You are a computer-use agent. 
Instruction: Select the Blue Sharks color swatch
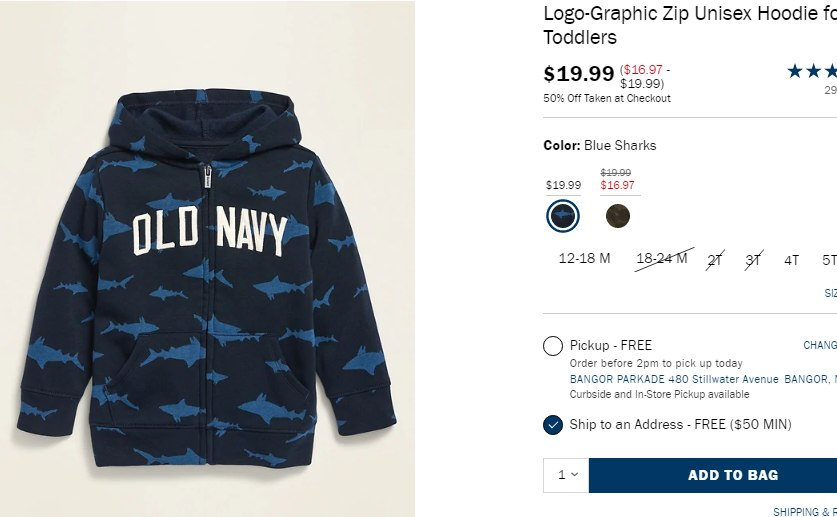tap(563, 215)
